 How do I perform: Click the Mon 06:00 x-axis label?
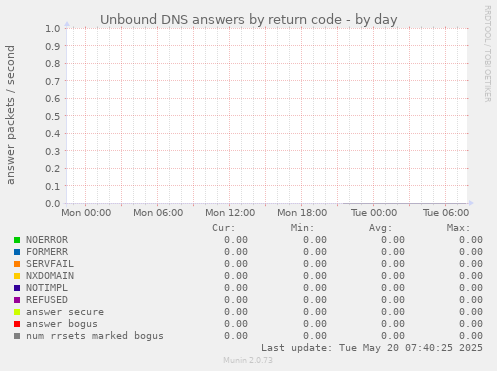[158, 213]
